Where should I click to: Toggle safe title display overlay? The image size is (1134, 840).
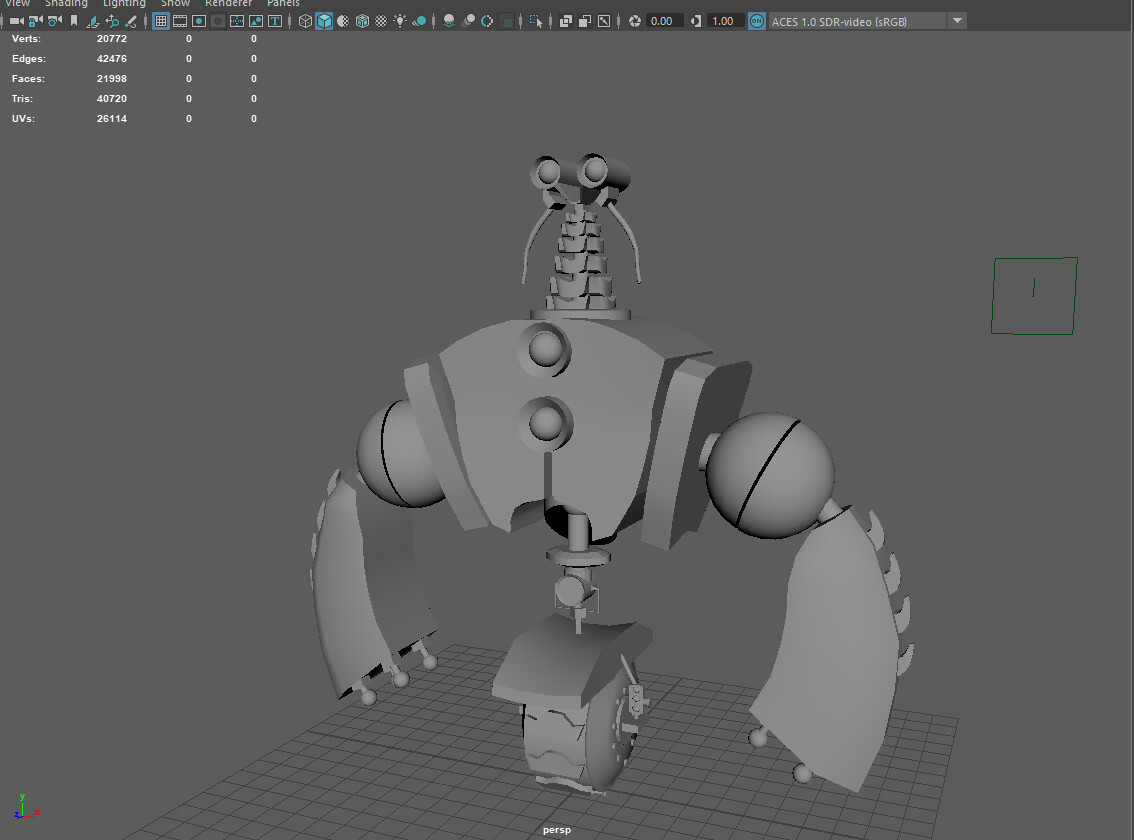(275, 20)
